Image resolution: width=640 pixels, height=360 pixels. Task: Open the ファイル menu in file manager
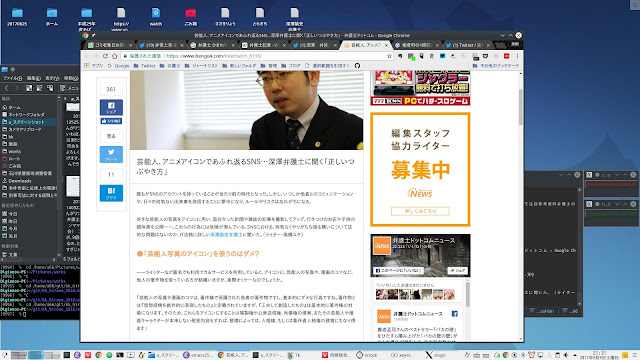coord(12,78)
